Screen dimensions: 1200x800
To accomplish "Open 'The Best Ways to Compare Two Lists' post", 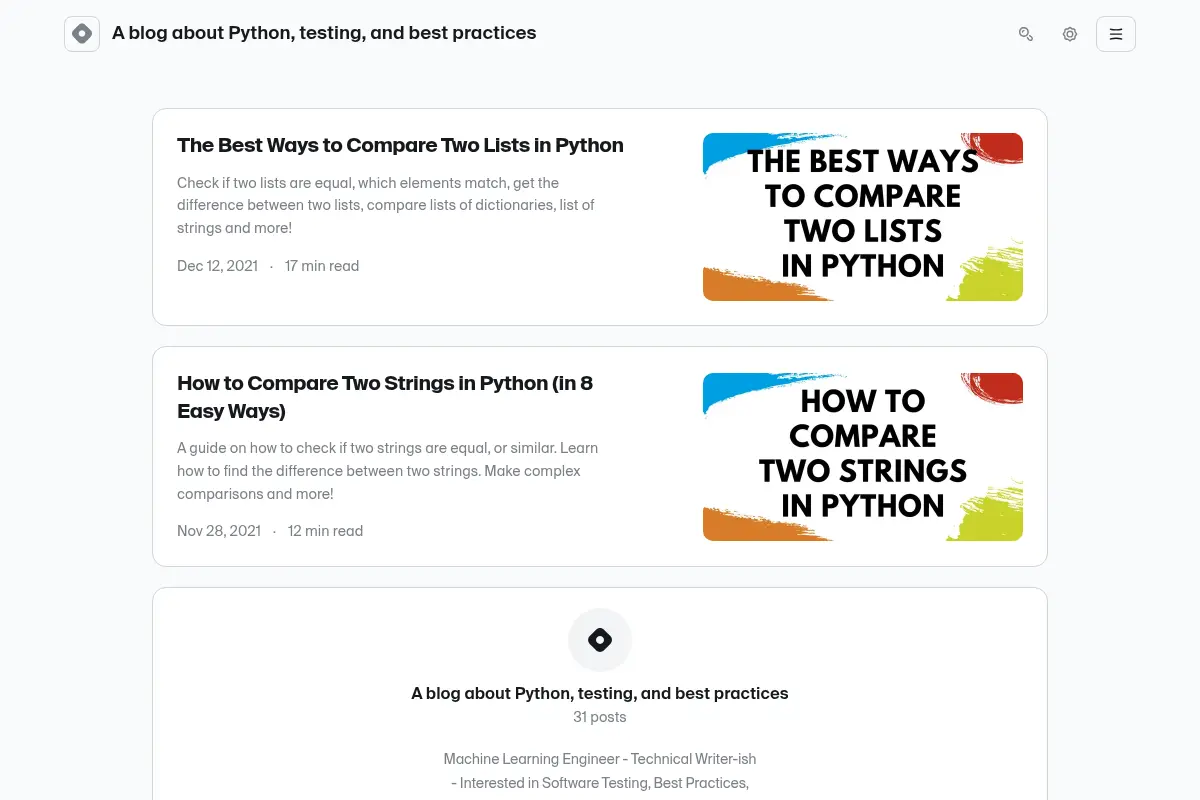I will pos(400,145).
